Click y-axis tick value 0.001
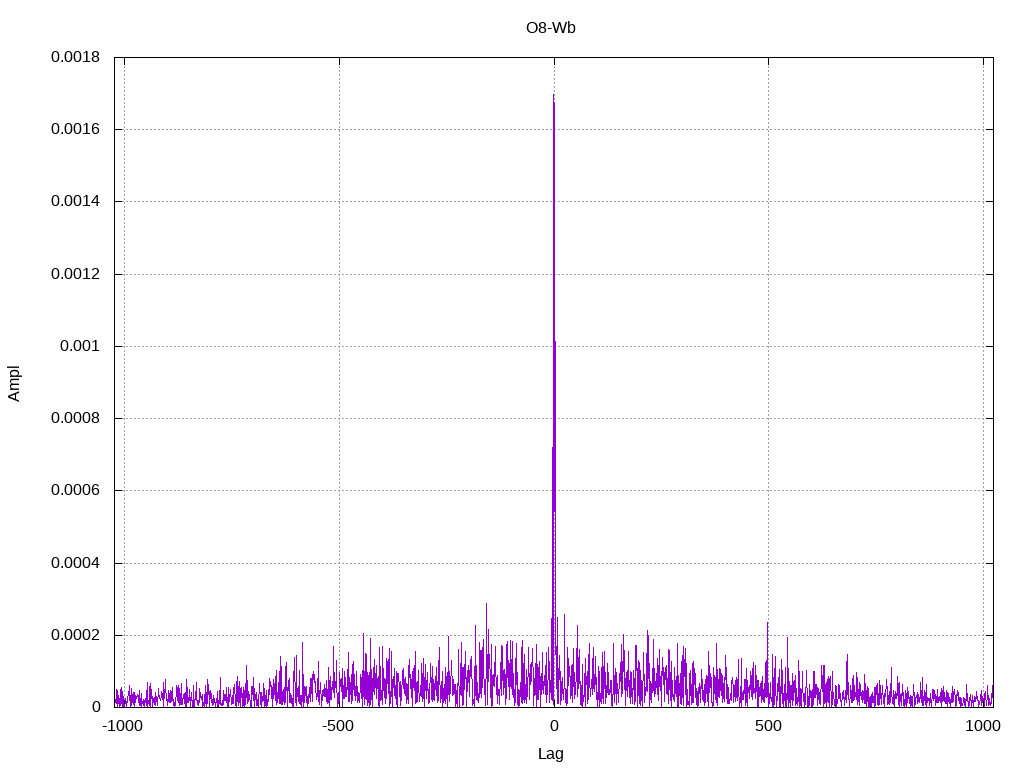 pyautogui.click(x=80, y=346)
